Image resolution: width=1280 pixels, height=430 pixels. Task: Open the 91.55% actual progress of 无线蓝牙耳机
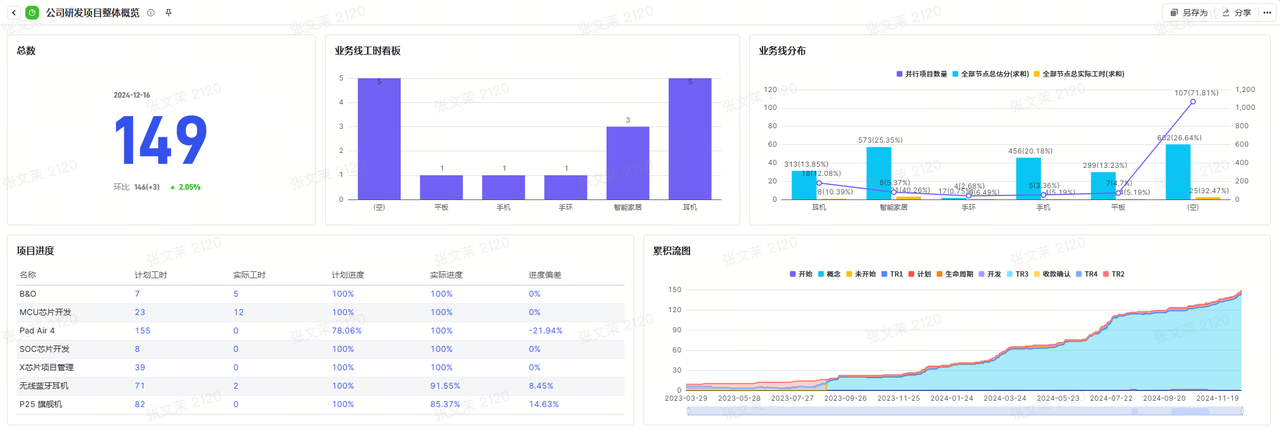[445, 385]
